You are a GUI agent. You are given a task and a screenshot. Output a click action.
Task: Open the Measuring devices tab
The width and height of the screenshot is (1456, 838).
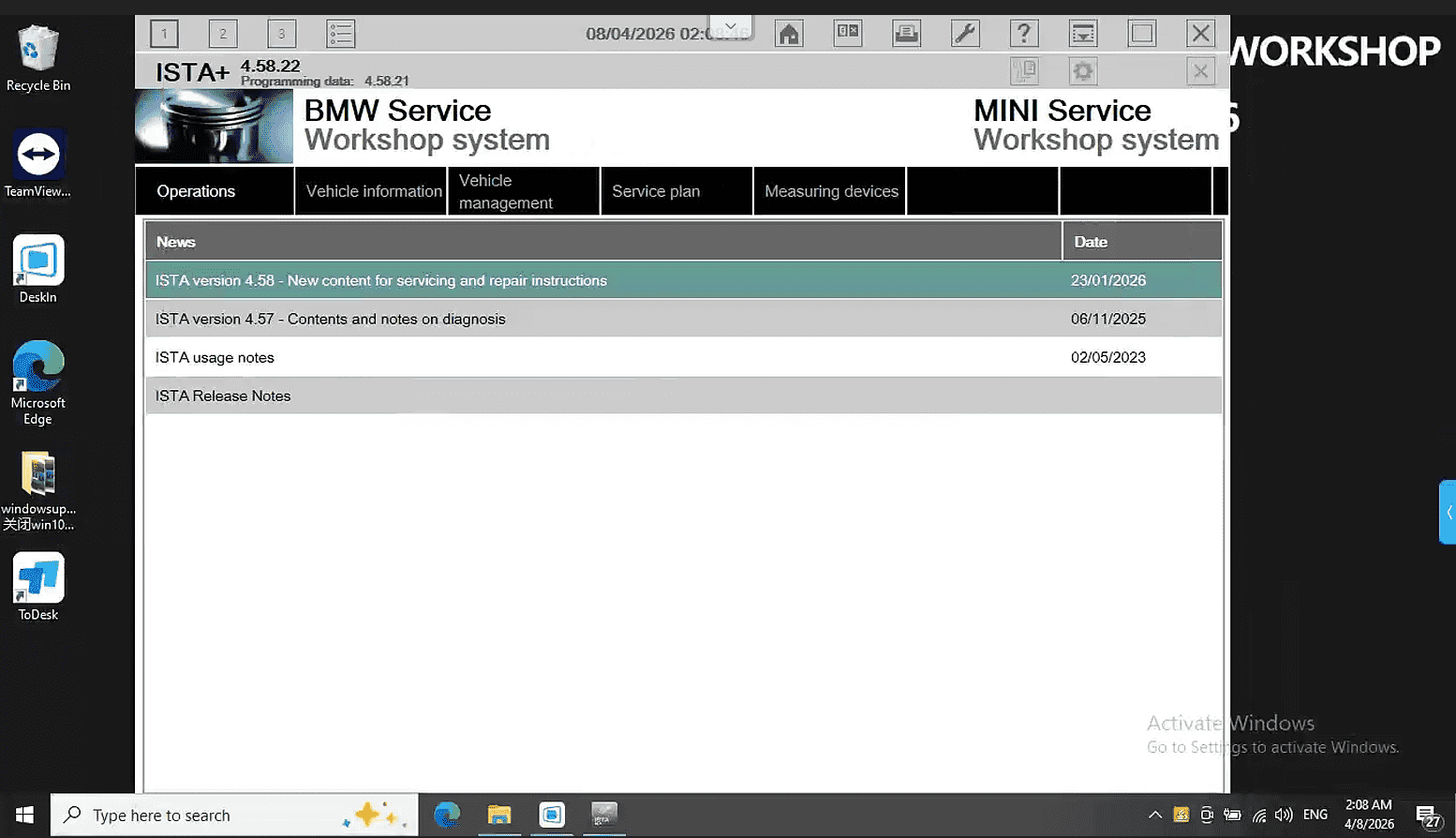tap(831, 191)
